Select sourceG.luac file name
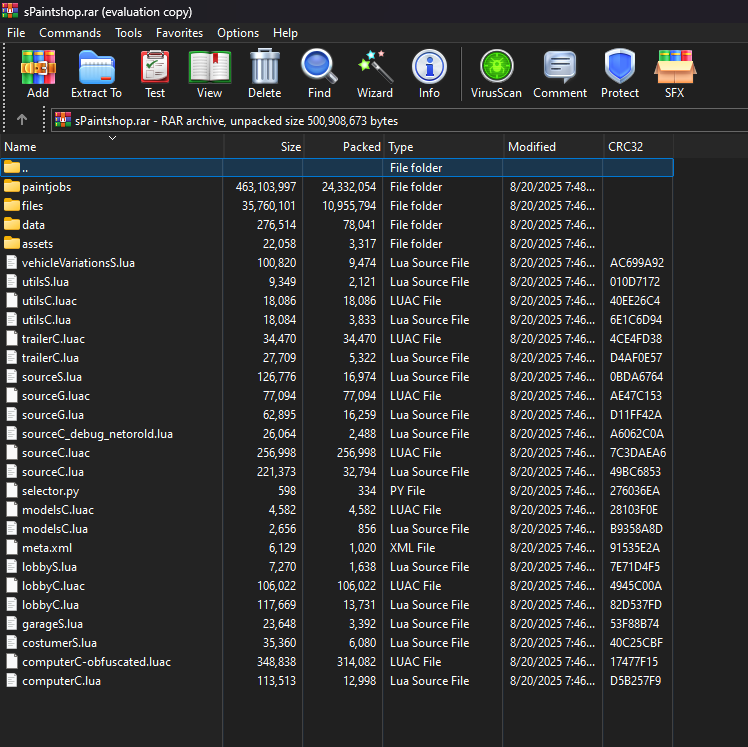The image size is (748, 747). click(x=56, y=396)
